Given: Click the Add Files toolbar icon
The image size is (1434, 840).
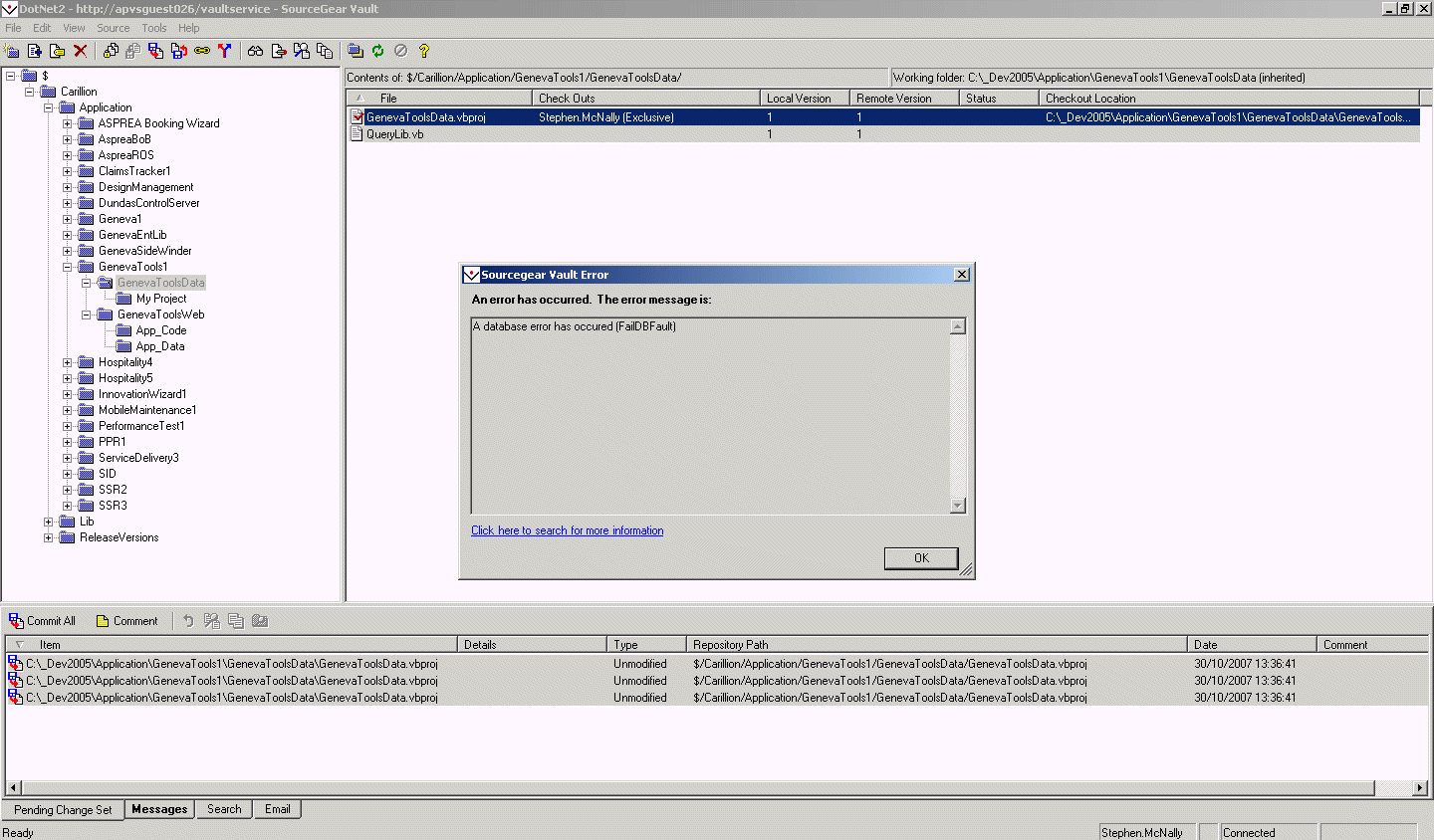Looking at the screenshot, I should (35, 51).
